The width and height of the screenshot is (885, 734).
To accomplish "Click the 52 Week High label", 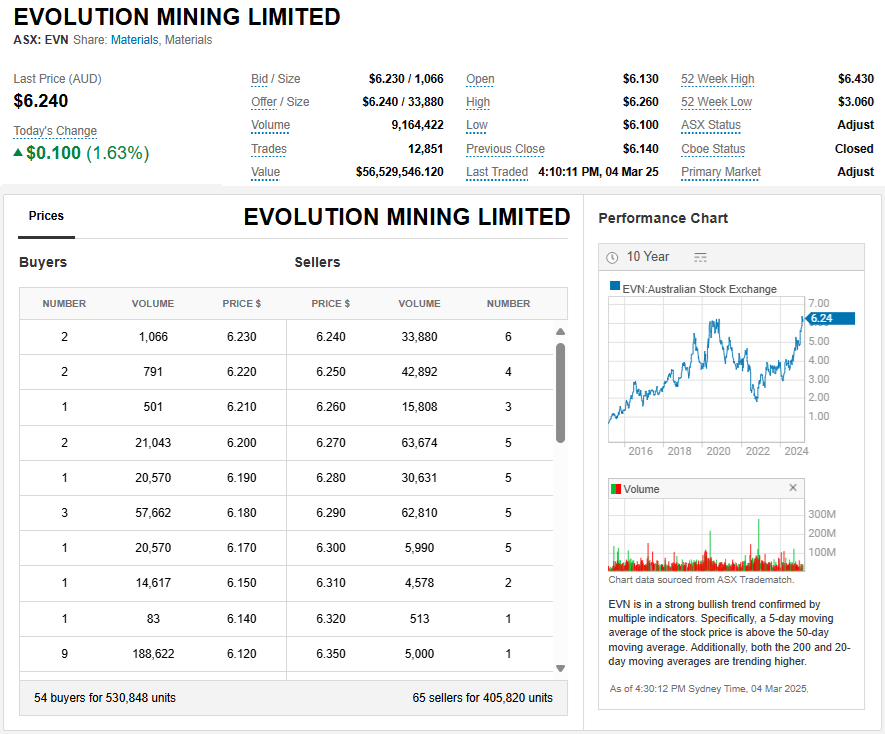I will (717, 79).
